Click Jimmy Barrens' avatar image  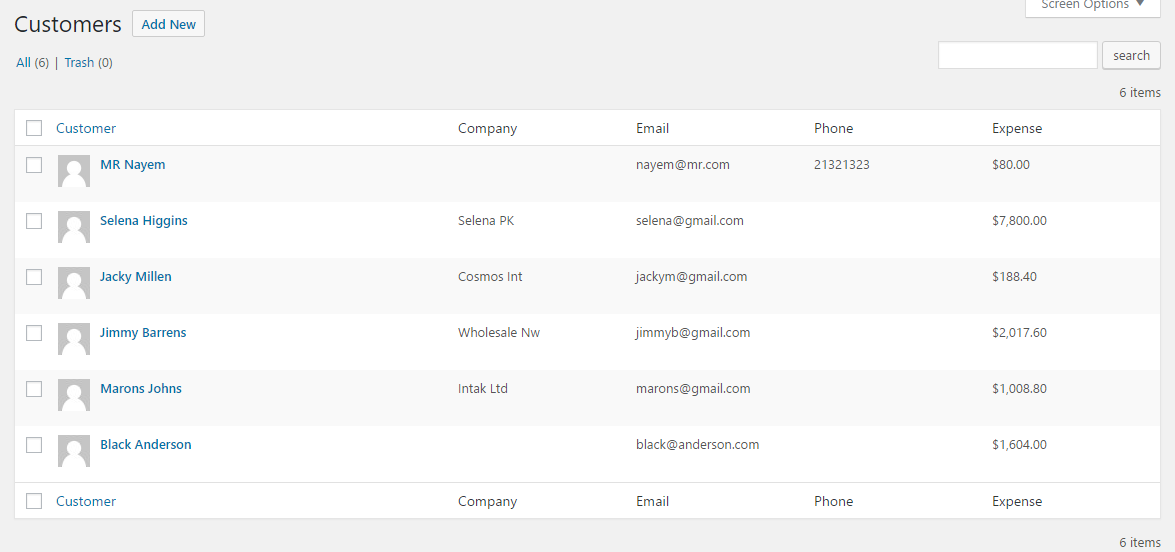(74, 339)
